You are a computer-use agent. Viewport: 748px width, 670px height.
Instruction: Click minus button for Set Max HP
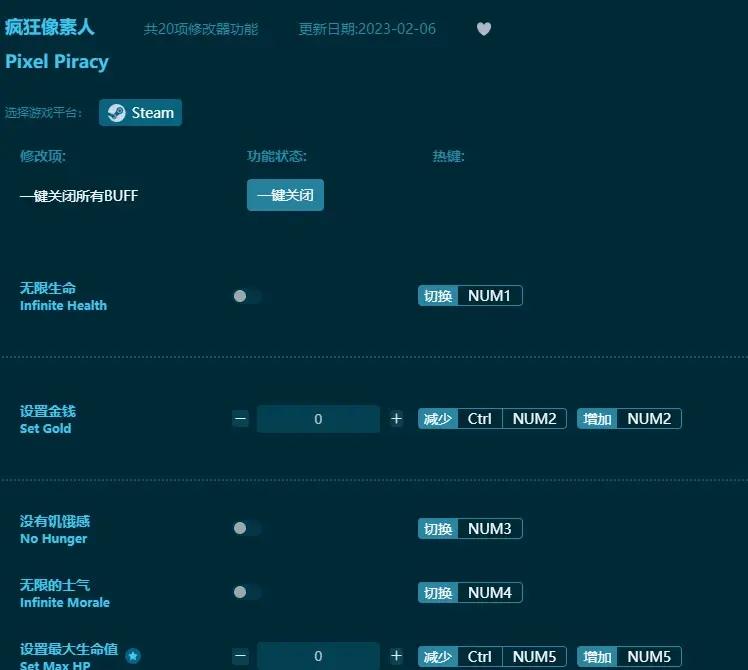tap(240, 656)
